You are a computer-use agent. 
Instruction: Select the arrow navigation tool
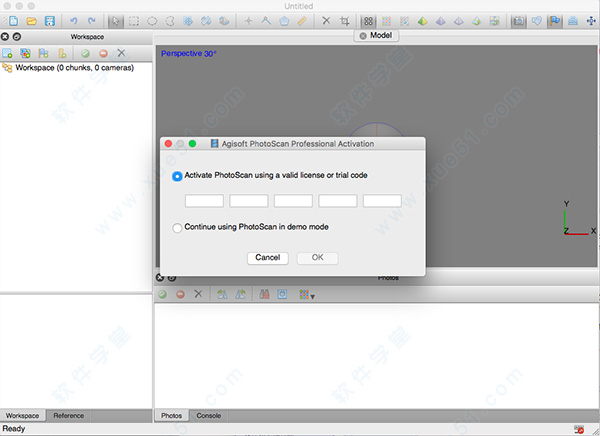[x=115, y=21]
